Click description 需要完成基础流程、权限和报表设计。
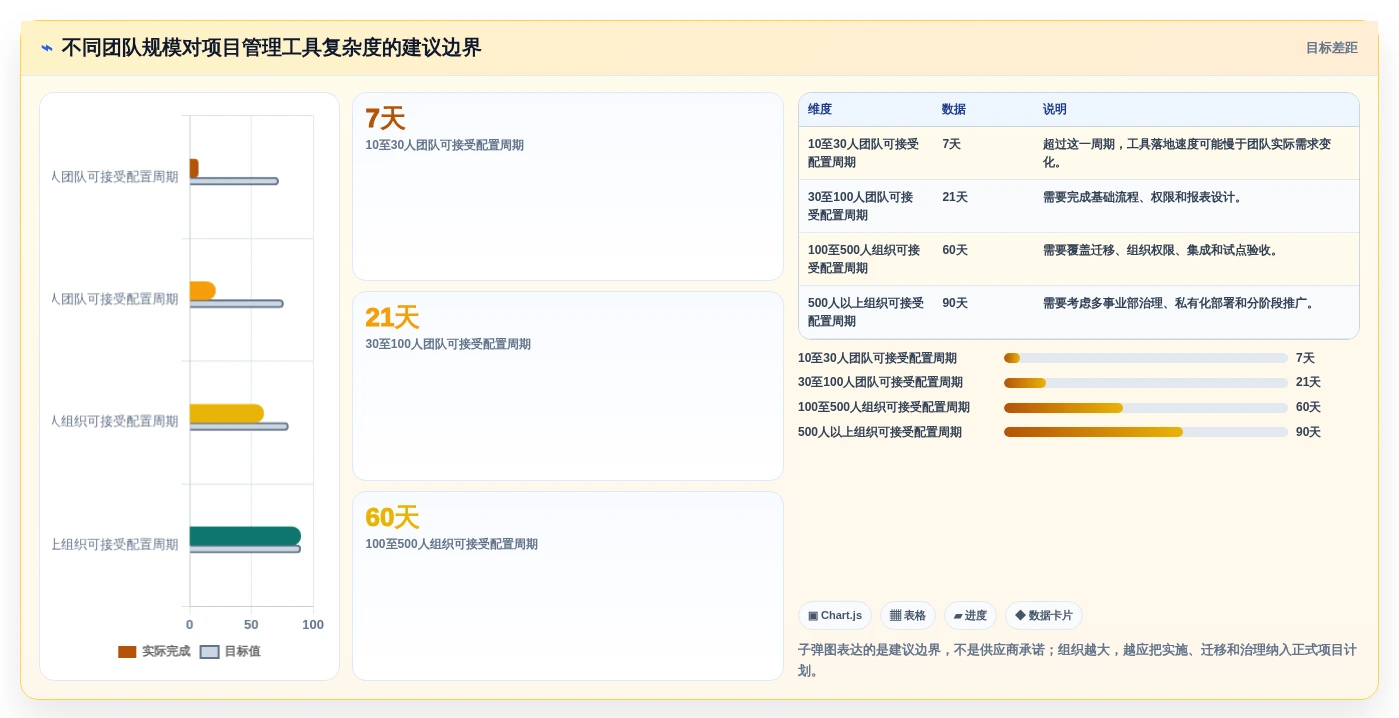The image size is (1399, 718). point(1145,197)
